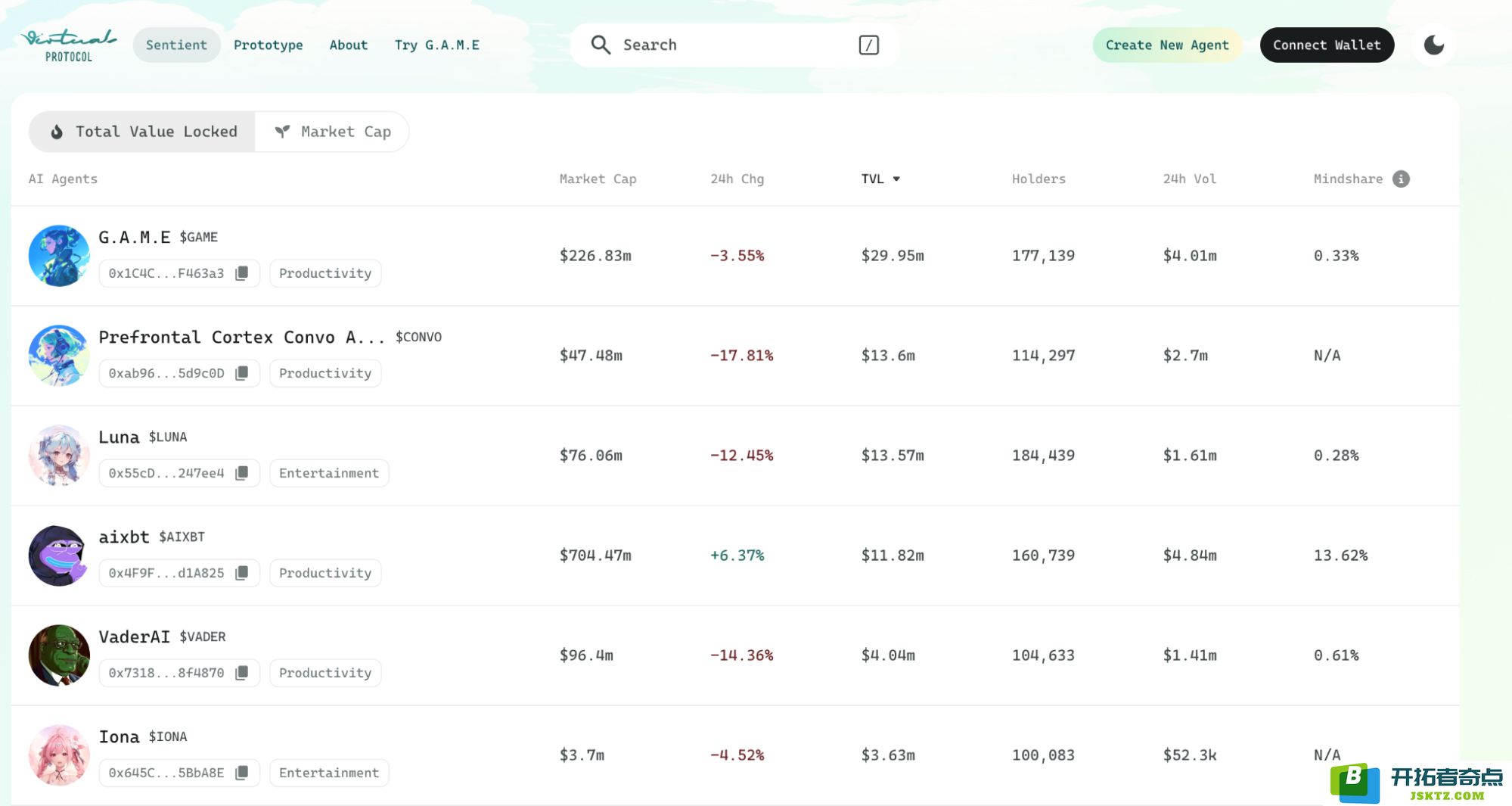The image size is (1512, 806).
Task: Select $4.04m TVL on VaderAI row
Action: tap(888, 655)
